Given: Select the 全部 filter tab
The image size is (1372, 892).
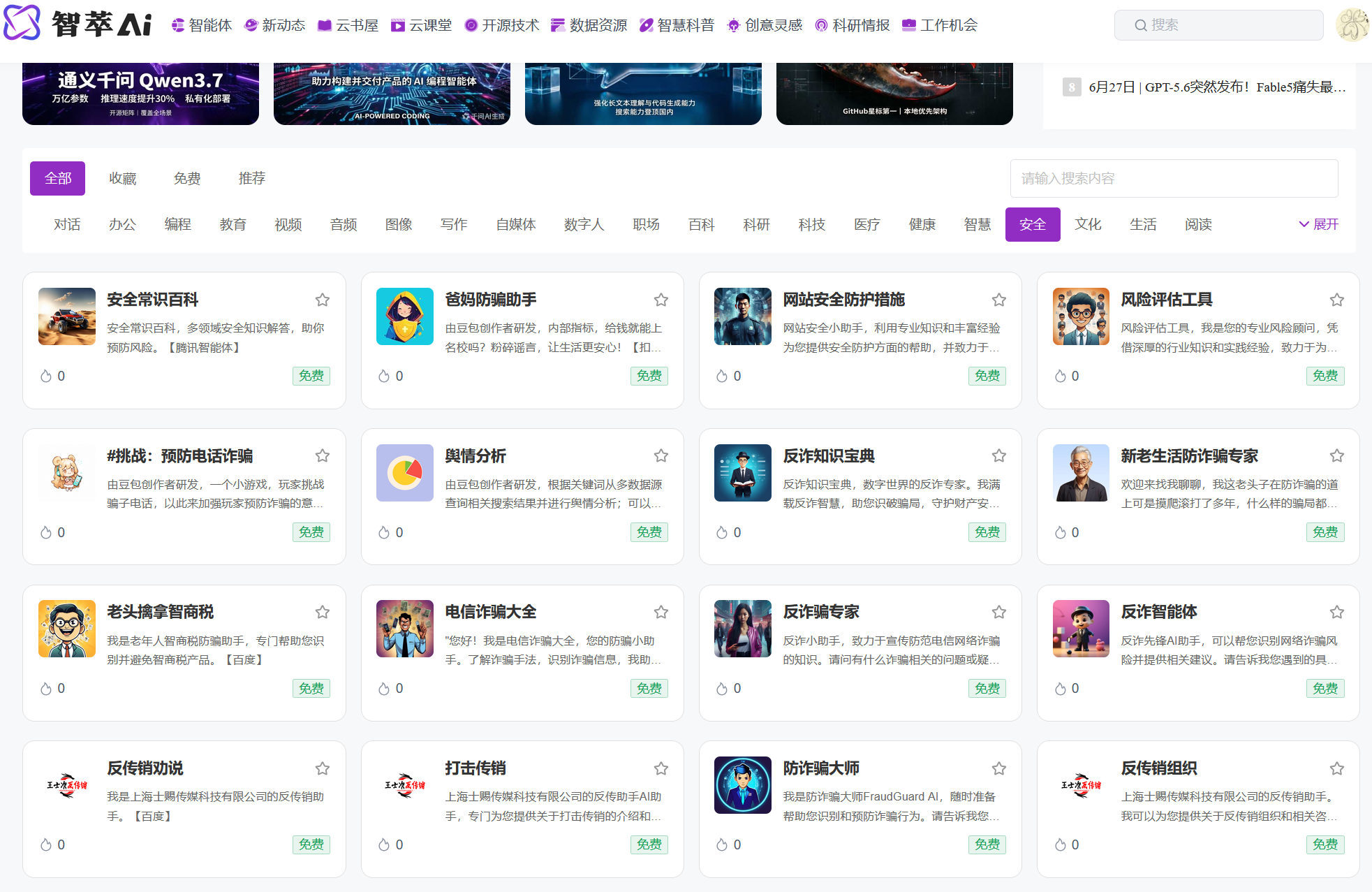Looking at the screenshot, I should pos(58,178).
